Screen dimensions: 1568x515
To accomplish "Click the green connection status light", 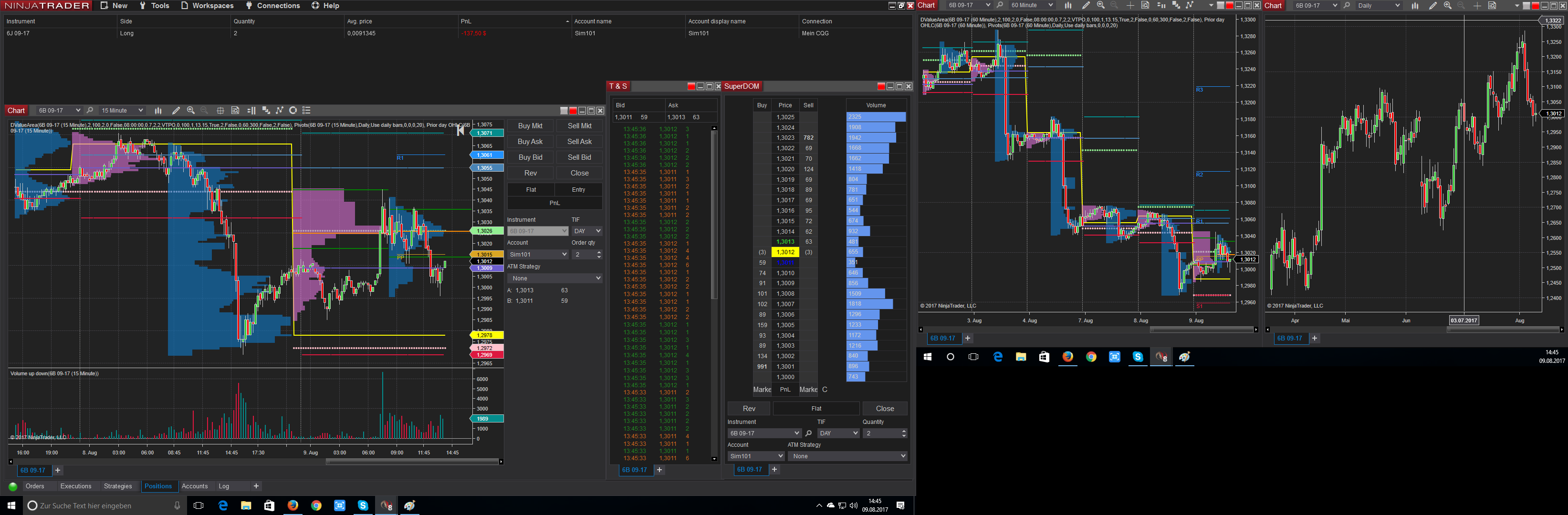I will (x=13, y=486).
